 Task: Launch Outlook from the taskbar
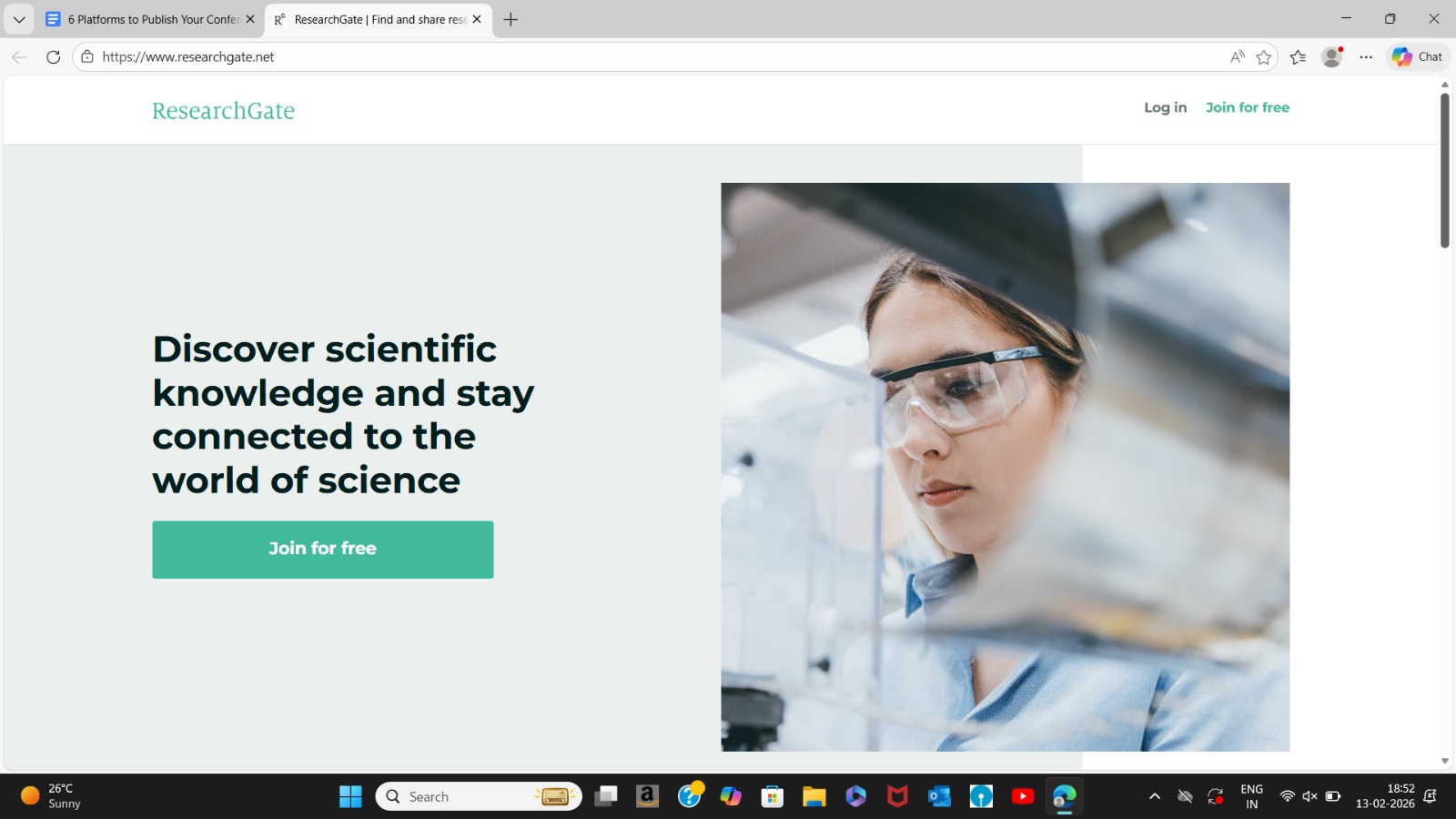(x=938, y=796)
